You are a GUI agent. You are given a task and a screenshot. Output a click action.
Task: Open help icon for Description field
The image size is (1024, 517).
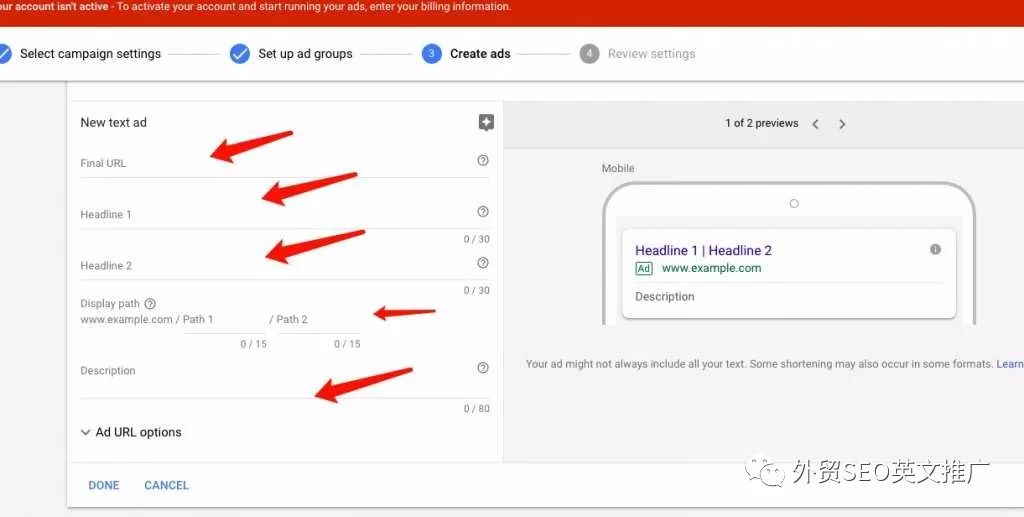click(483, 368)
